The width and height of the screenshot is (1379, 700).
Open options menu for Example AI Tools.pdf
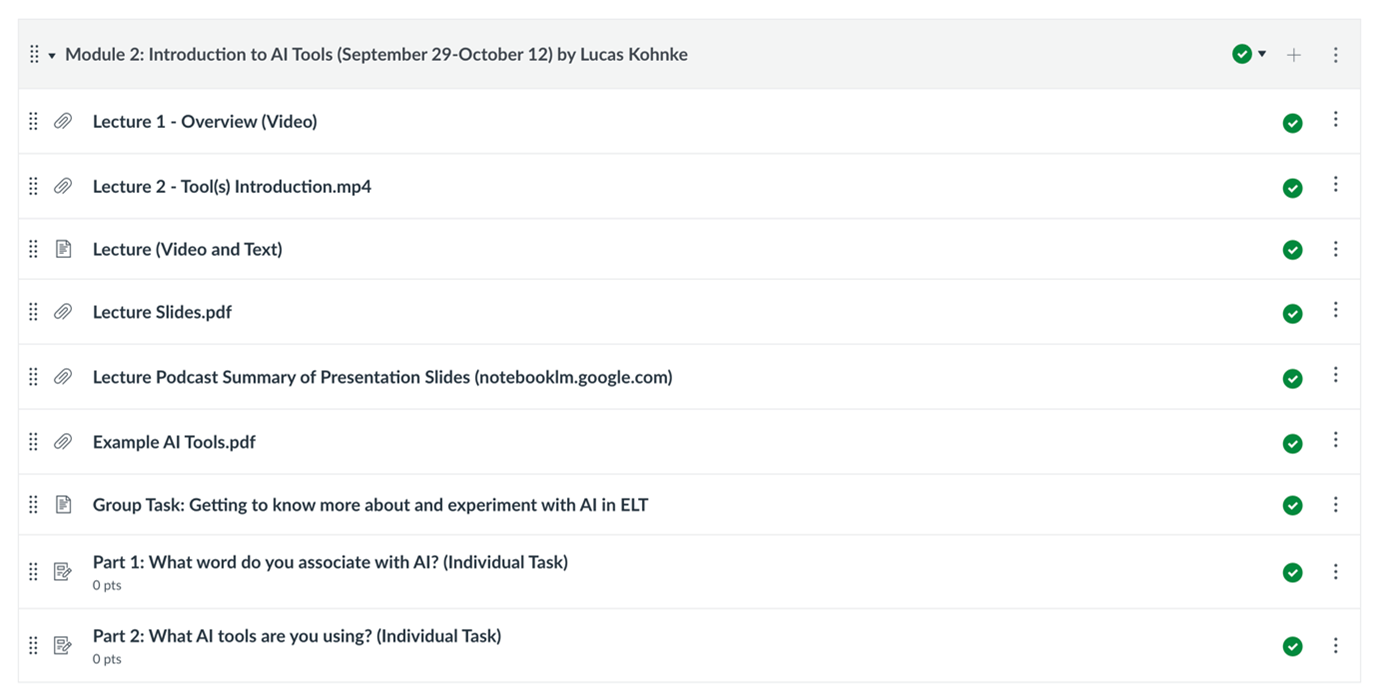coord(1336,441)
